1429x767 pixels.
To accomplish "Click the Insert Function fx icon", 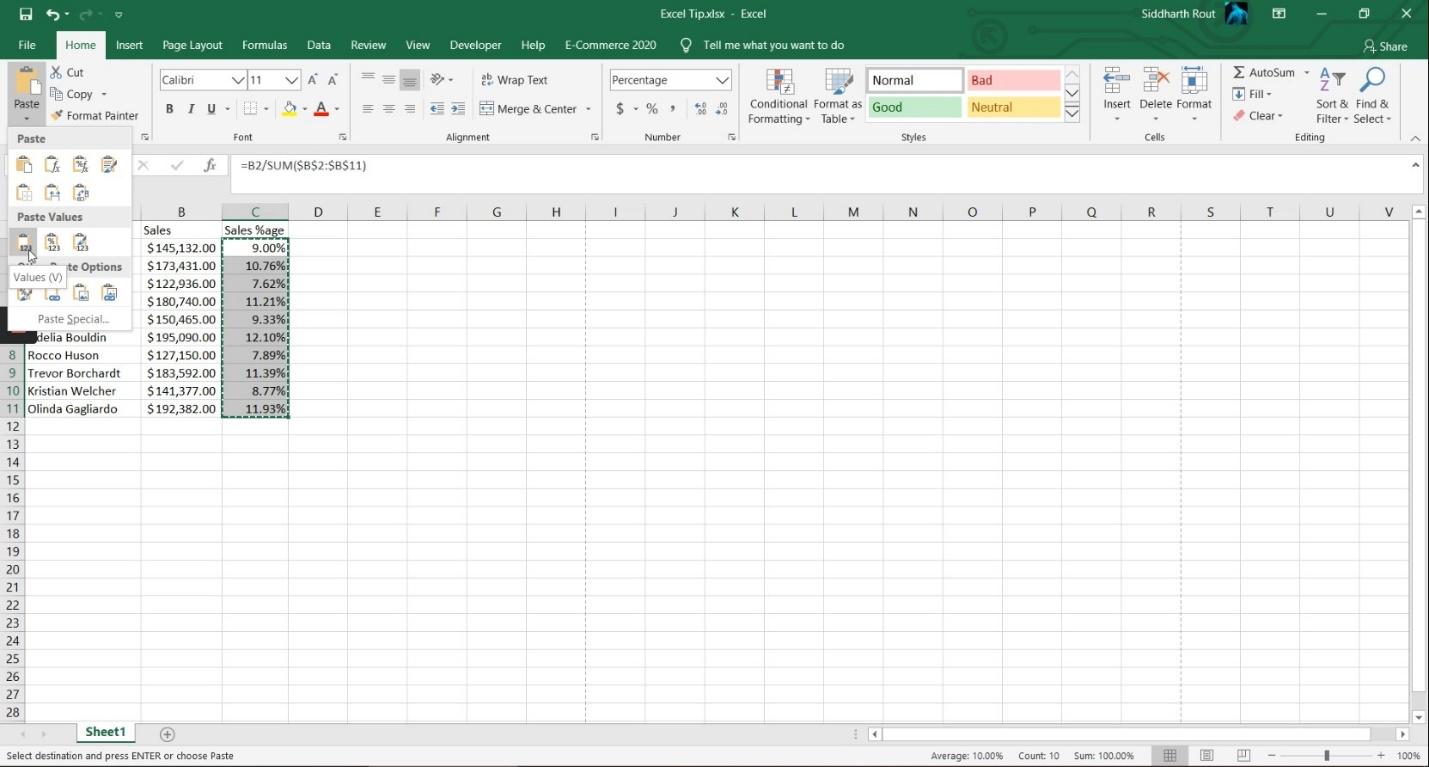I will pos(210,166).
